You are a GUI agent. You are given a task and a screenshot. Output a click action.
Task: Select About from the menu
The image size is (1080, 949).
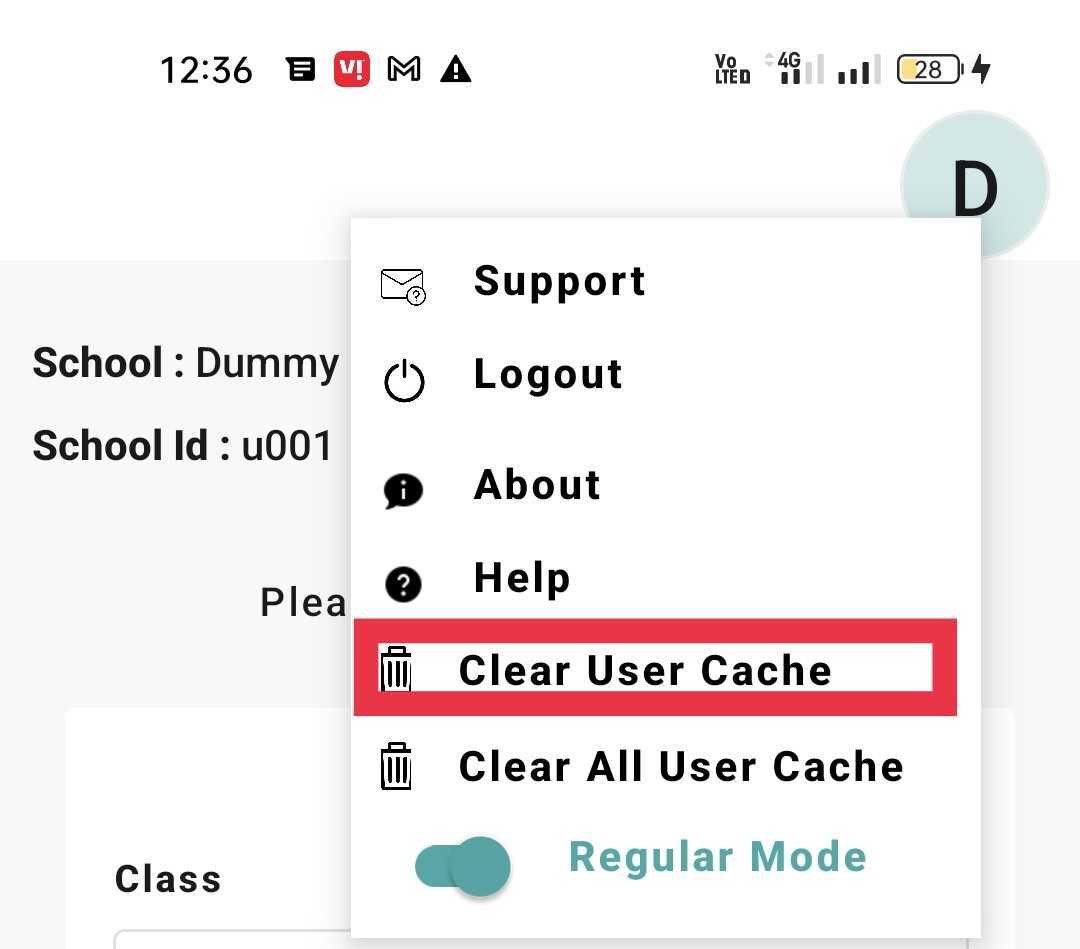click(x=537, y=485)
